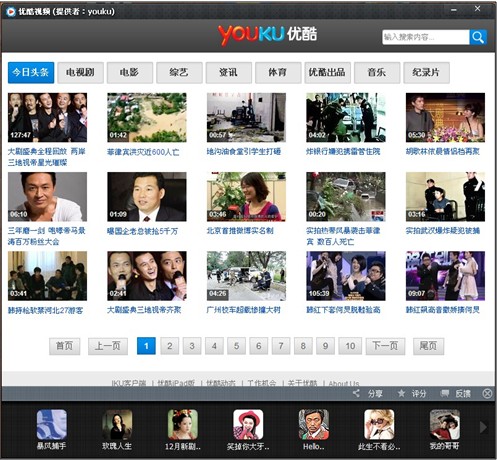
Task: Click the star rating icon 评分
Action: click(x=401, y=393)
